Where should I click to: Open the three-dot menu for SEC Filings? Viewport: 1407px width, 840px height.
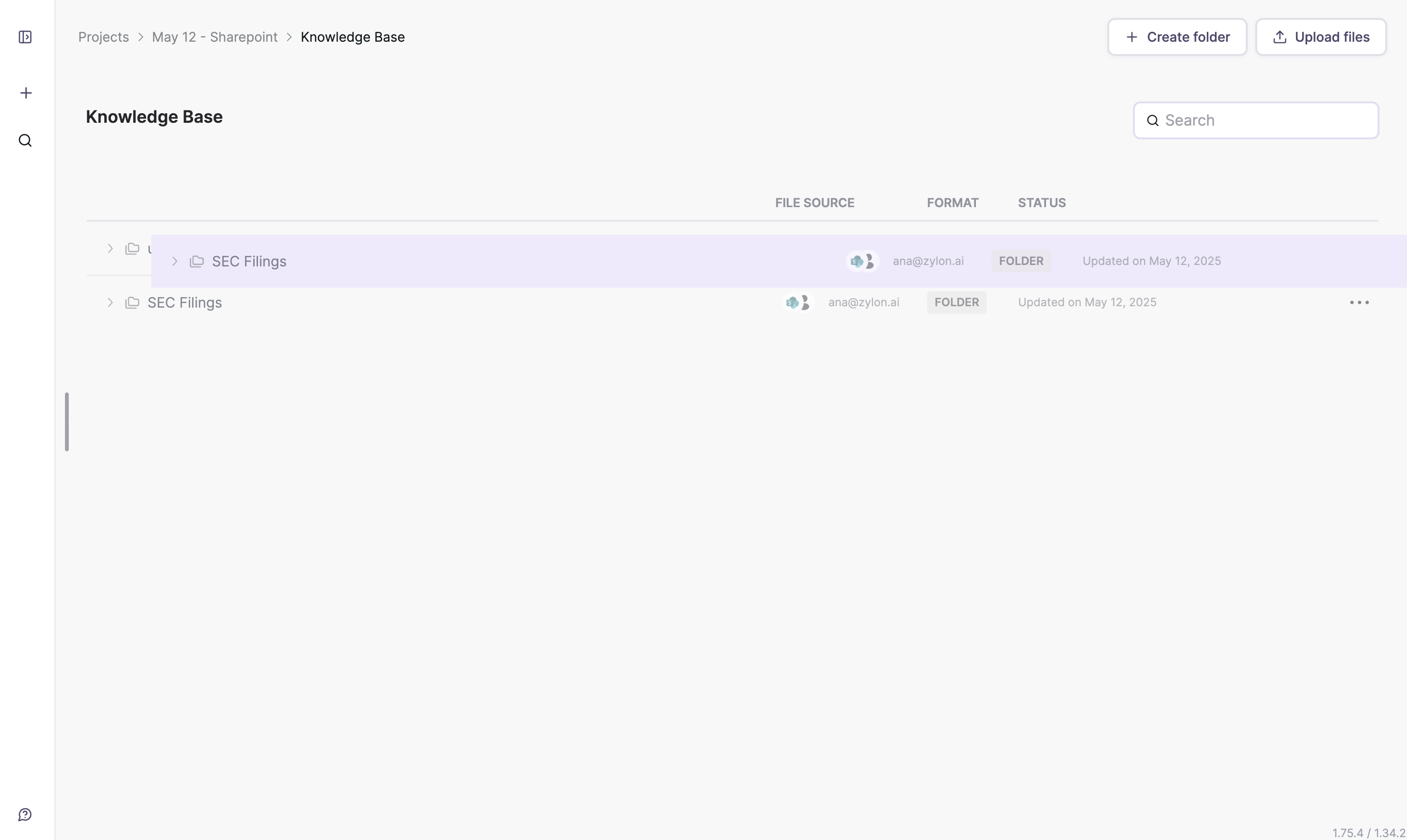(x=1359, y=303)
